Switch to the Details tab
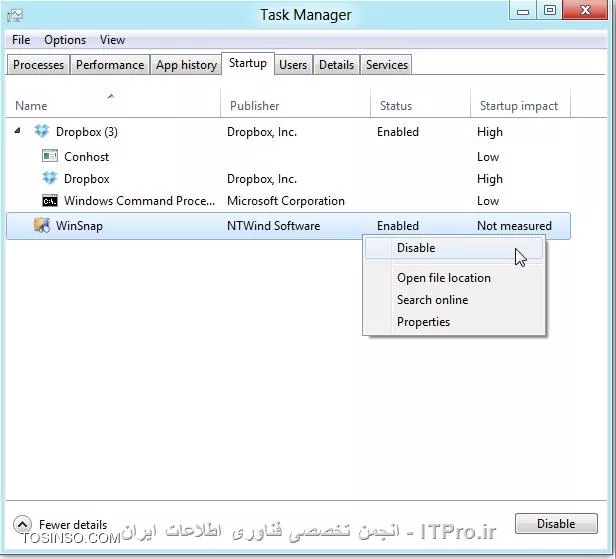Image resolution: width=616 pixels, height=559 pixels. pyautogui.click(x=336, y=64)
